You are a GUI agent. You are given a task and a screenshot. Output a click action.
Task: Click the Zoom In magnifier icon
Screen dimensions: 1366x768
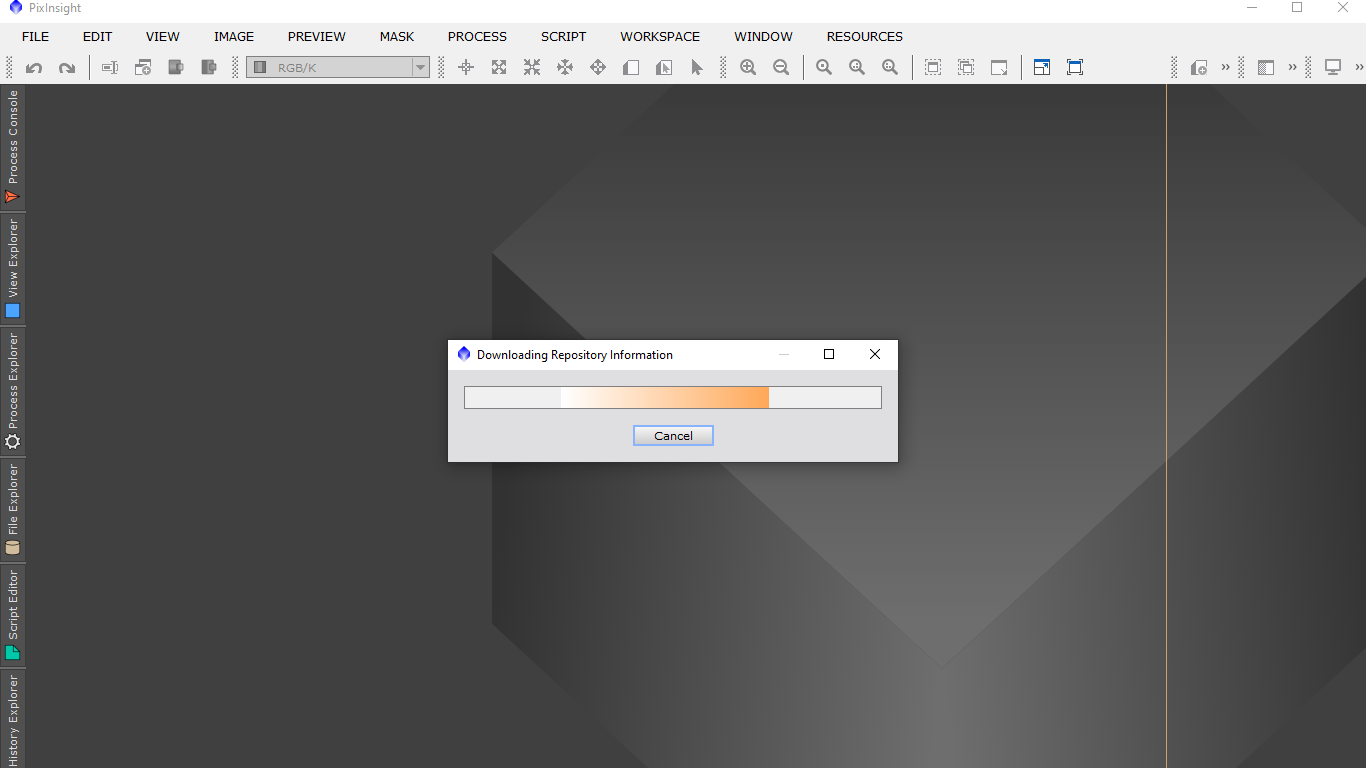(748, 68)
